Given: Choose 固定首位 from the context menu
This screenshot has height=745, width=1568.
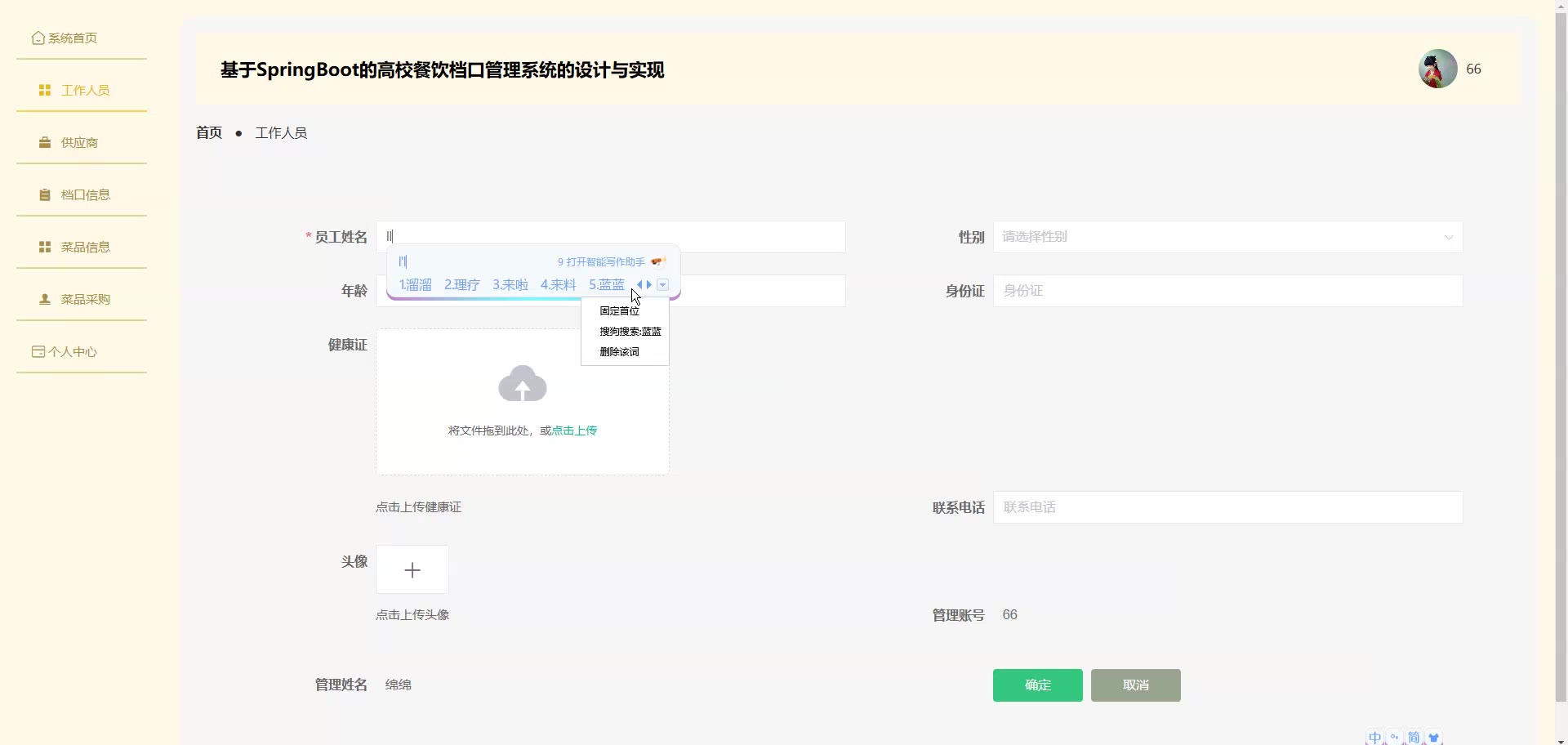Looking at the screenshot, I should 620,311.
